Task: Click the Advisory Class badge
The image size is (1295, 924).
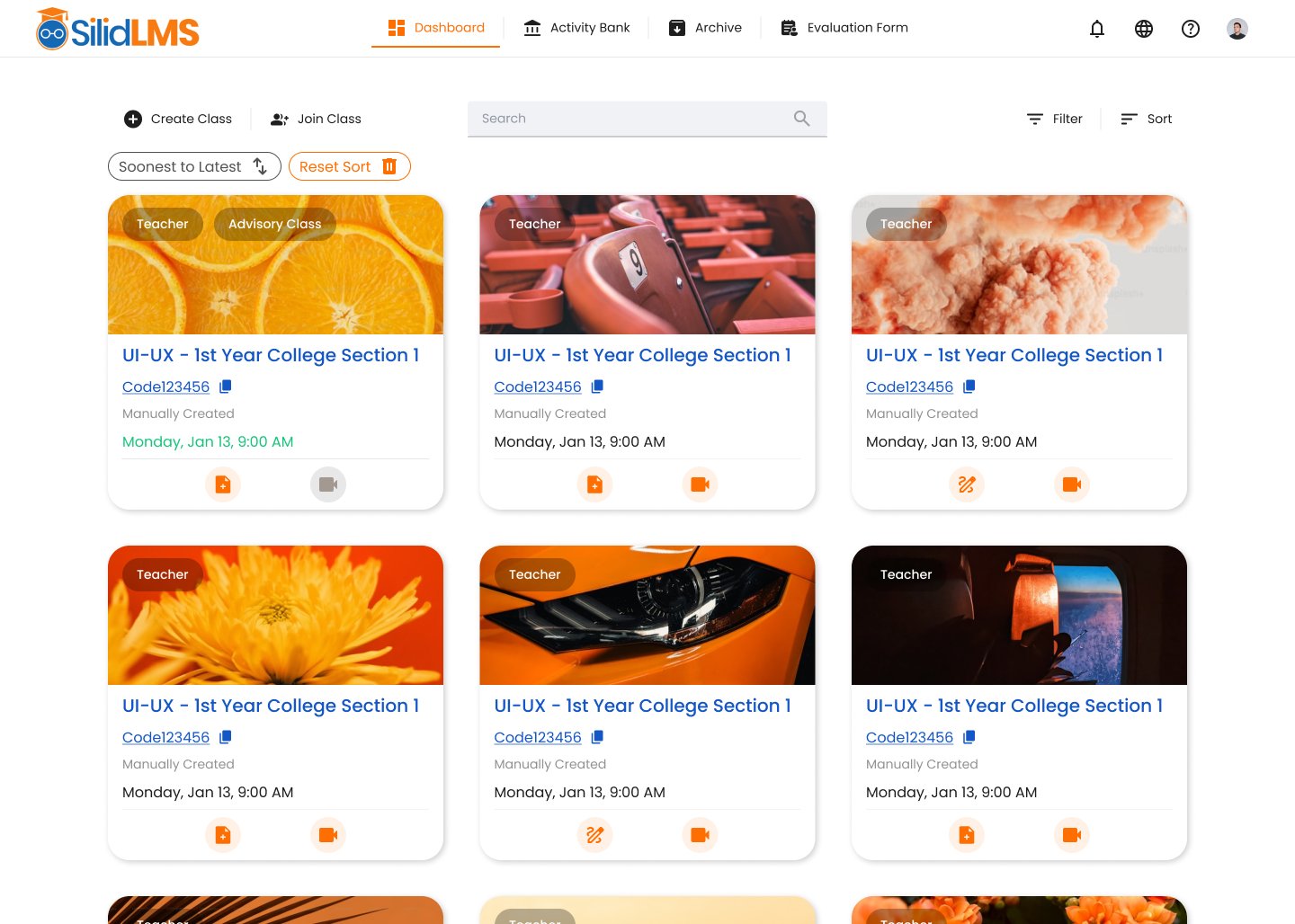Action: tap(275, 224)
